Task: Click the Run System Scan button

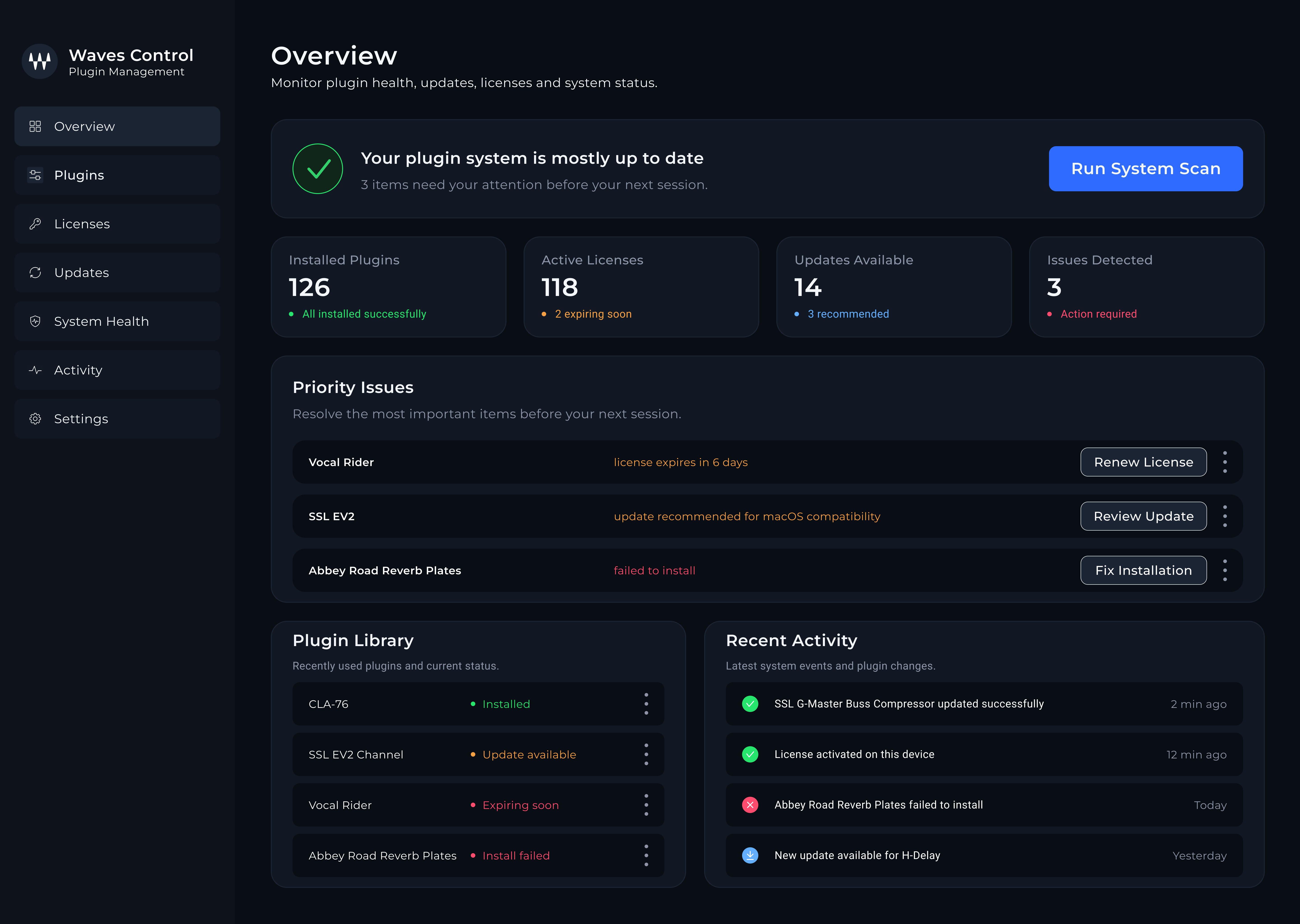Action: [x=1146, y=169]
